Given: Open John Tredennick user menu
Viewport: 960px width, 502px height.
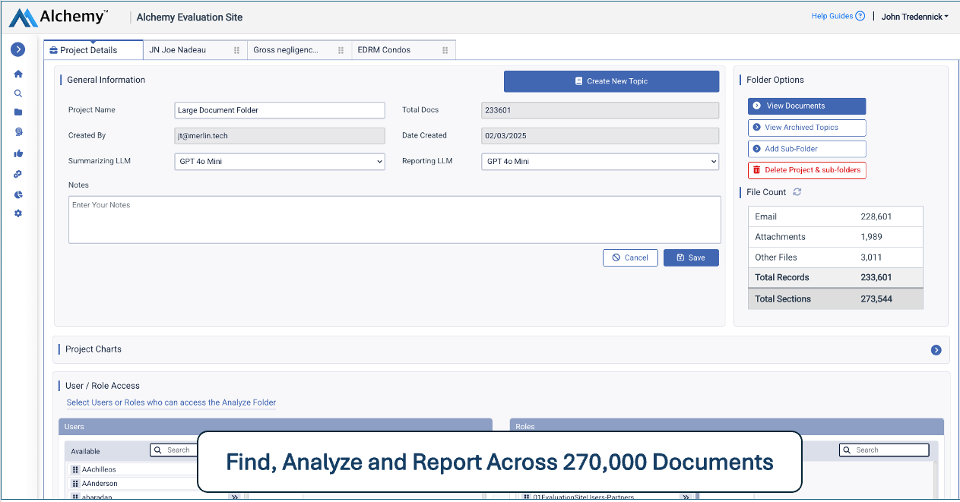Looking at the screenshot, I should tap(914, 17).
